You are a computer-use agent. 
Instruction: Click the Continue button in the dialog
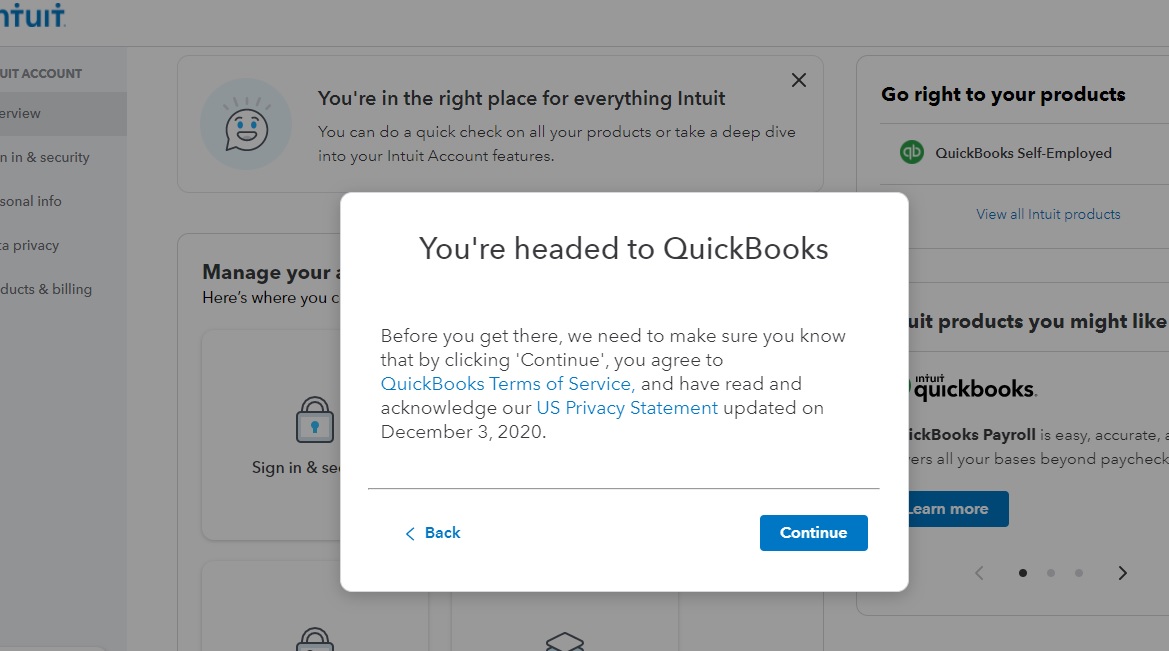[x=813, y=533]
